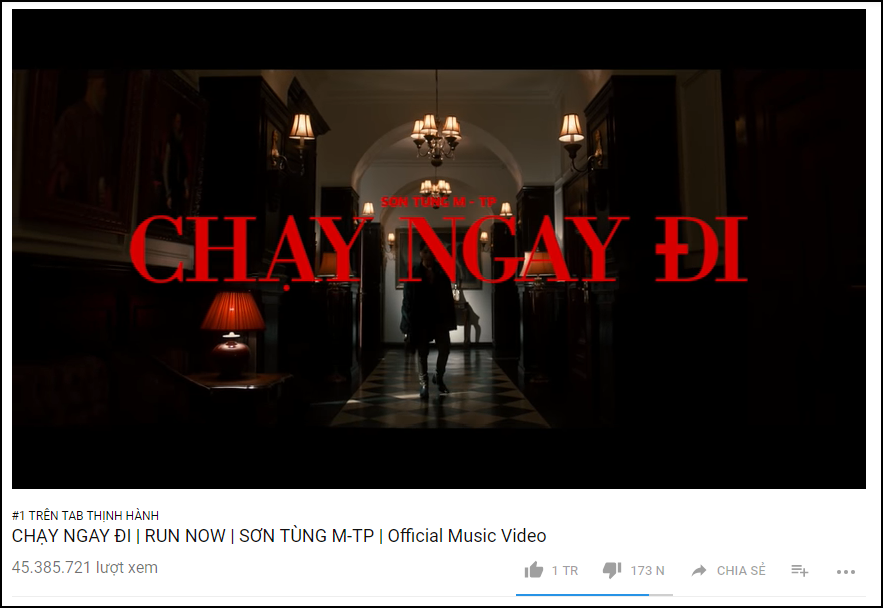
Task: Click the blue like ratio bar
Action: click(x=582, y=594)
